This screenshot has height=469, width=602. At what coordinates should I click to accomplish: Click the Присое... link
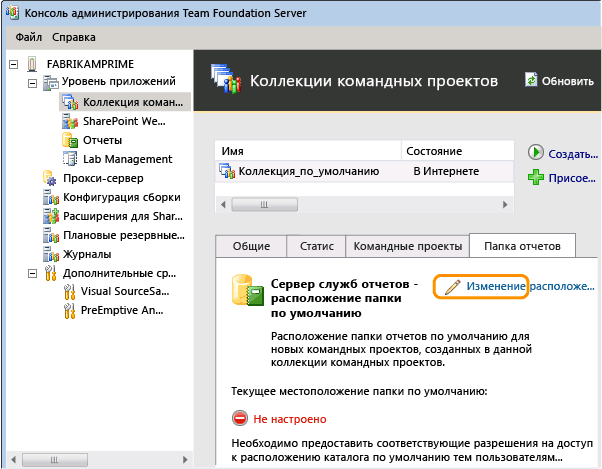(572, 178)
